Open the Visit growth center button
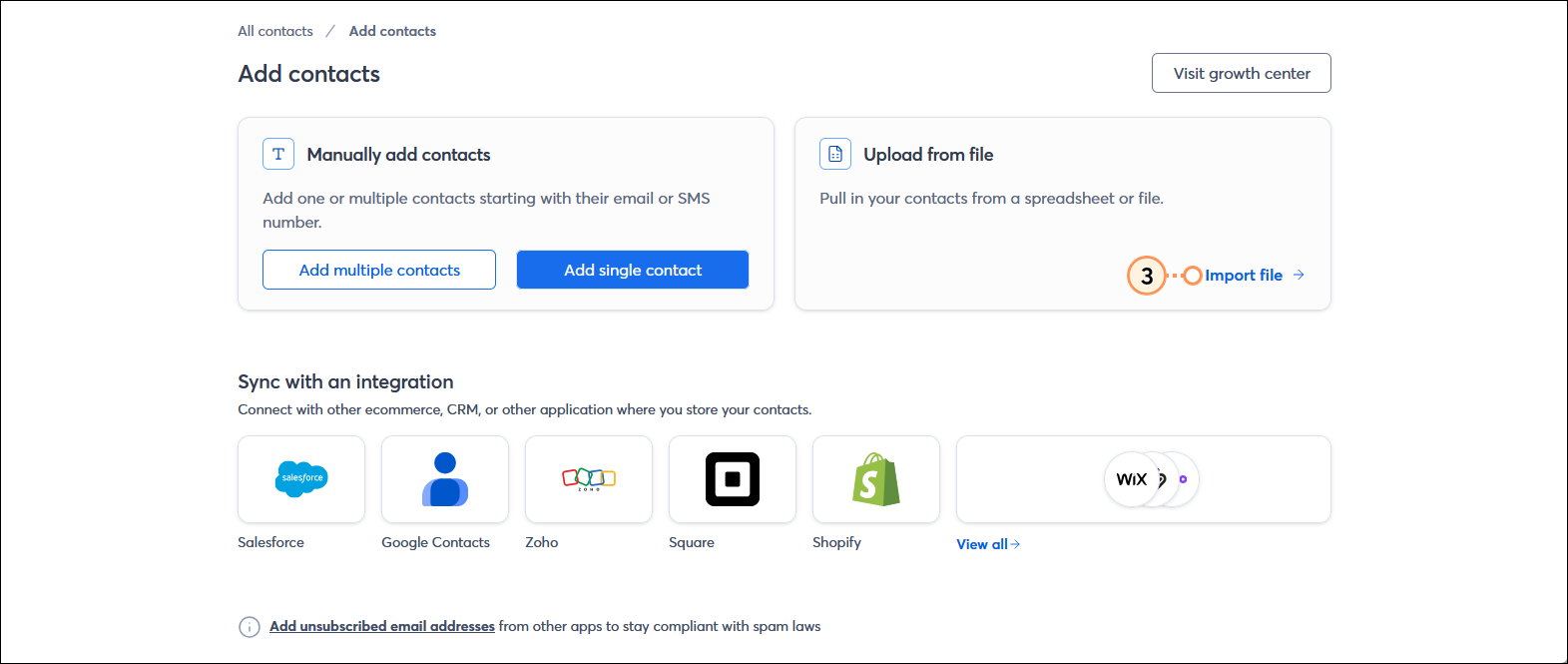 (1241, 73)
